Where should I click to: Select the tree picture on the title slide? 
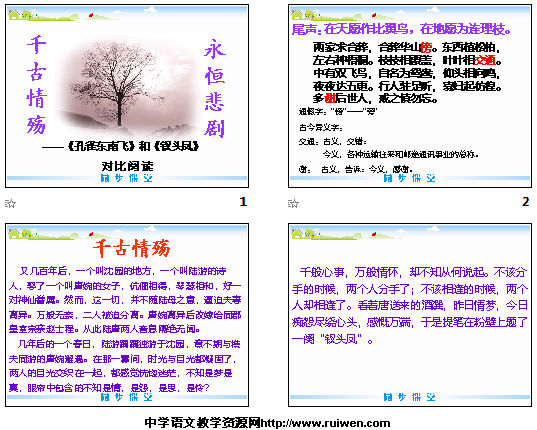(x=126, y=87)
